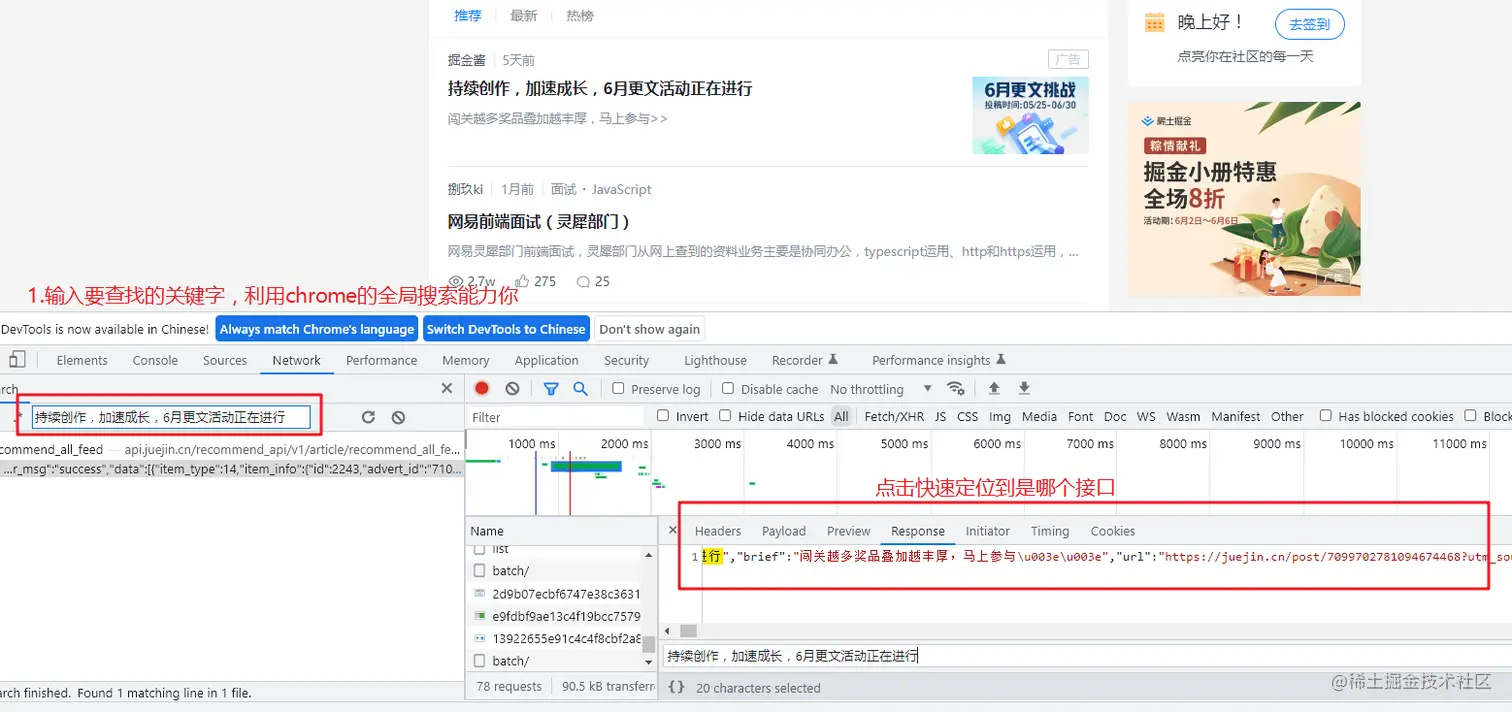This screenshot has width=1512, height=712.
Task: Refresh the search results icon
Action: click(368, 417)
